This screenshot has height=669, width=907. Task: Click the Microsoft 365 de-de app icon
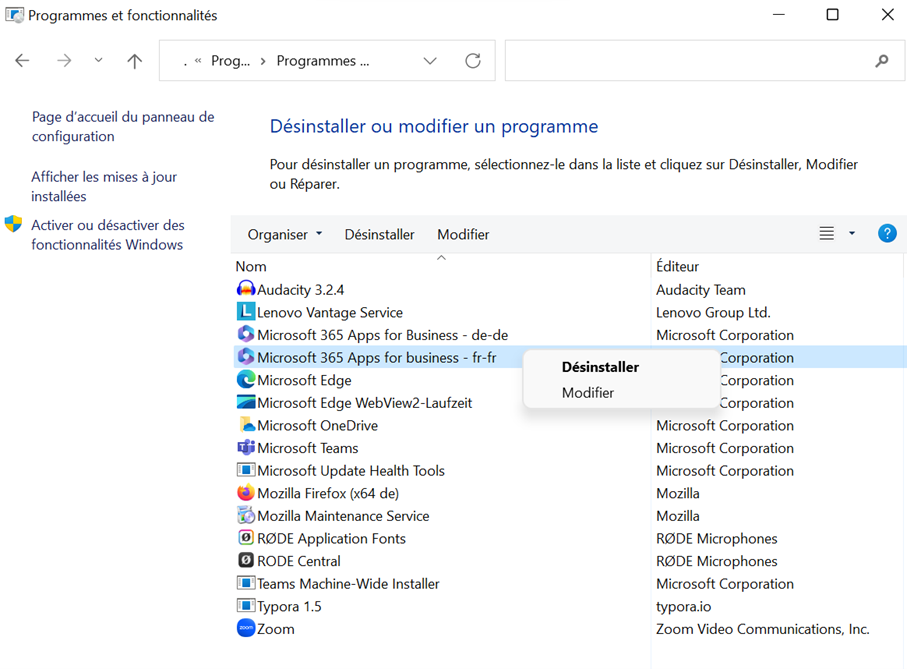pyautogui.click(x=246, y=334)
